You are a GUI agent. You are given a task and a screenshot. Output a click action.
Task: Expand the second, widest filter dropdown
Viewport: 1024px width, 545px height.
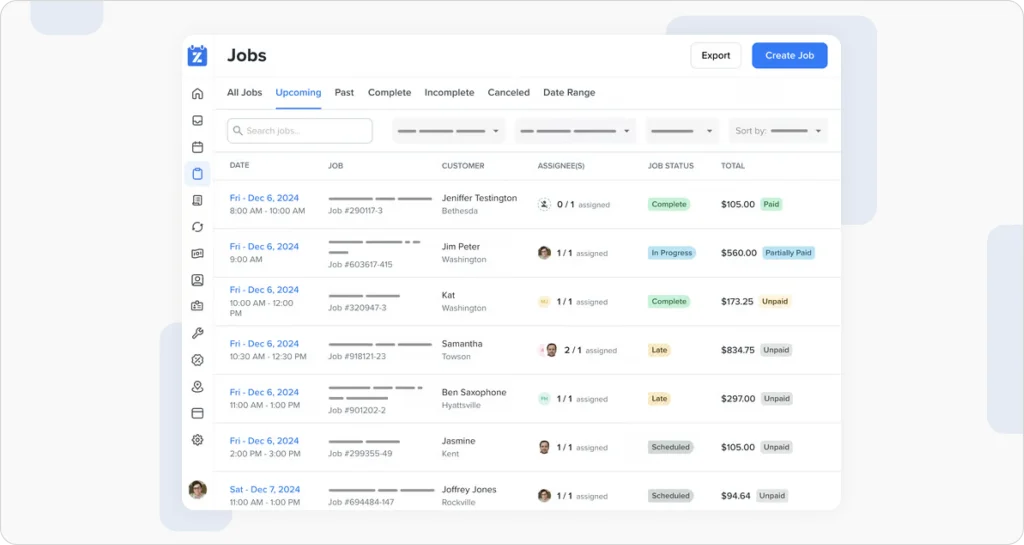(x=575, y=131)
